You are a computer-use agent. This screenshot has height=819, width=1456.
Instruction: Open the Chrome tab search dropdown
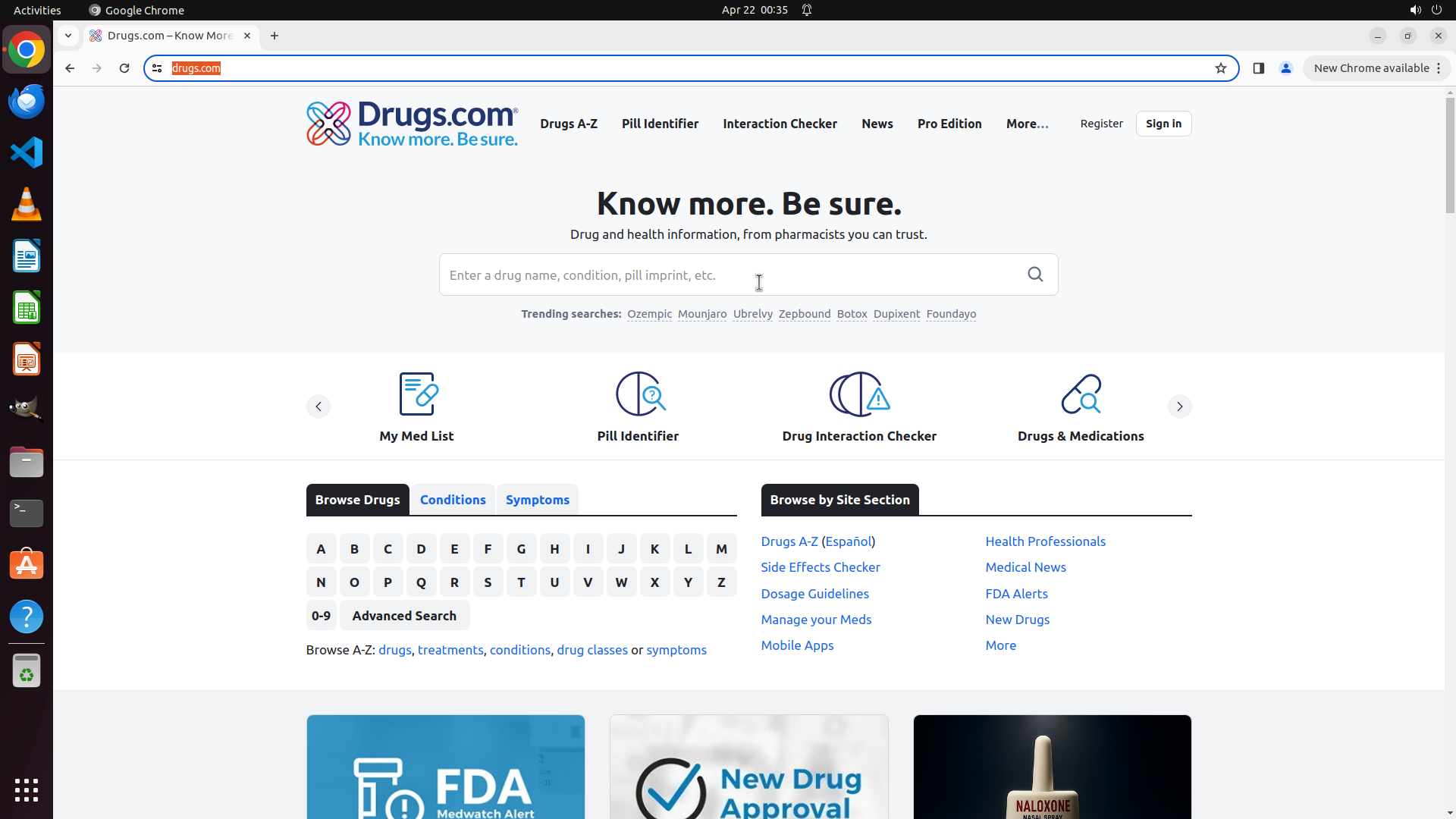(x=68, y=36)
